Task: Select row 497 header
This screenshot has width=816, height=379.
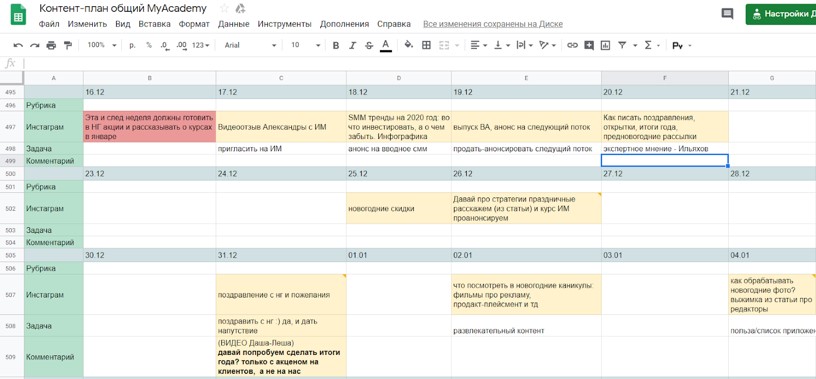Action: pos(11,127)
